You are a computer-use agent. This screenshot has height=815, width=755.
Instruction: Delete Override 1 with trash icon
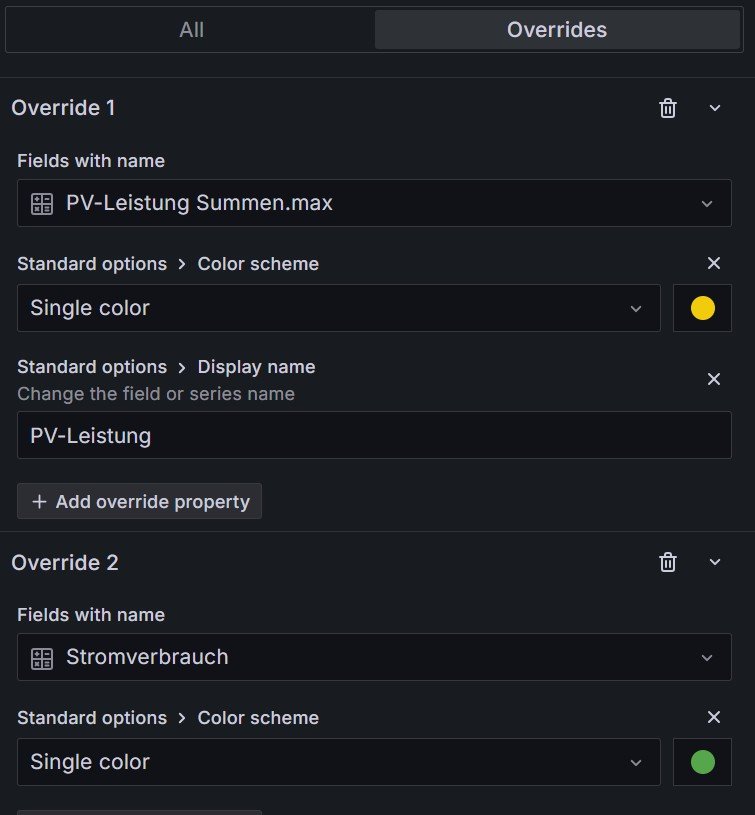pyautogui.click(x=668, y=108)
